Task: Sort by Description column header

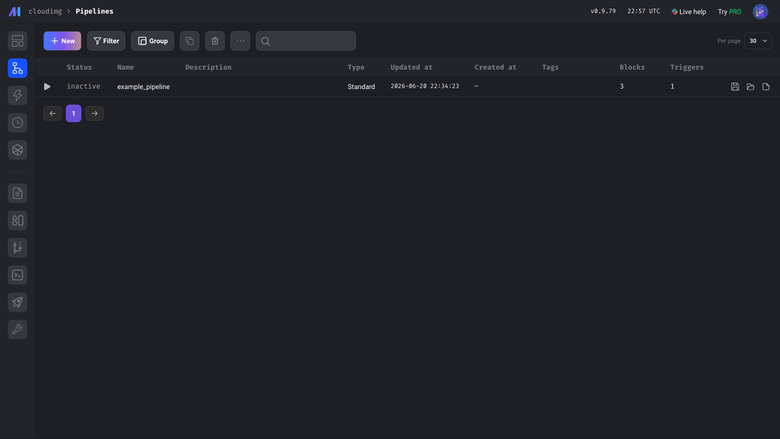Action: [x=208, y=67]
